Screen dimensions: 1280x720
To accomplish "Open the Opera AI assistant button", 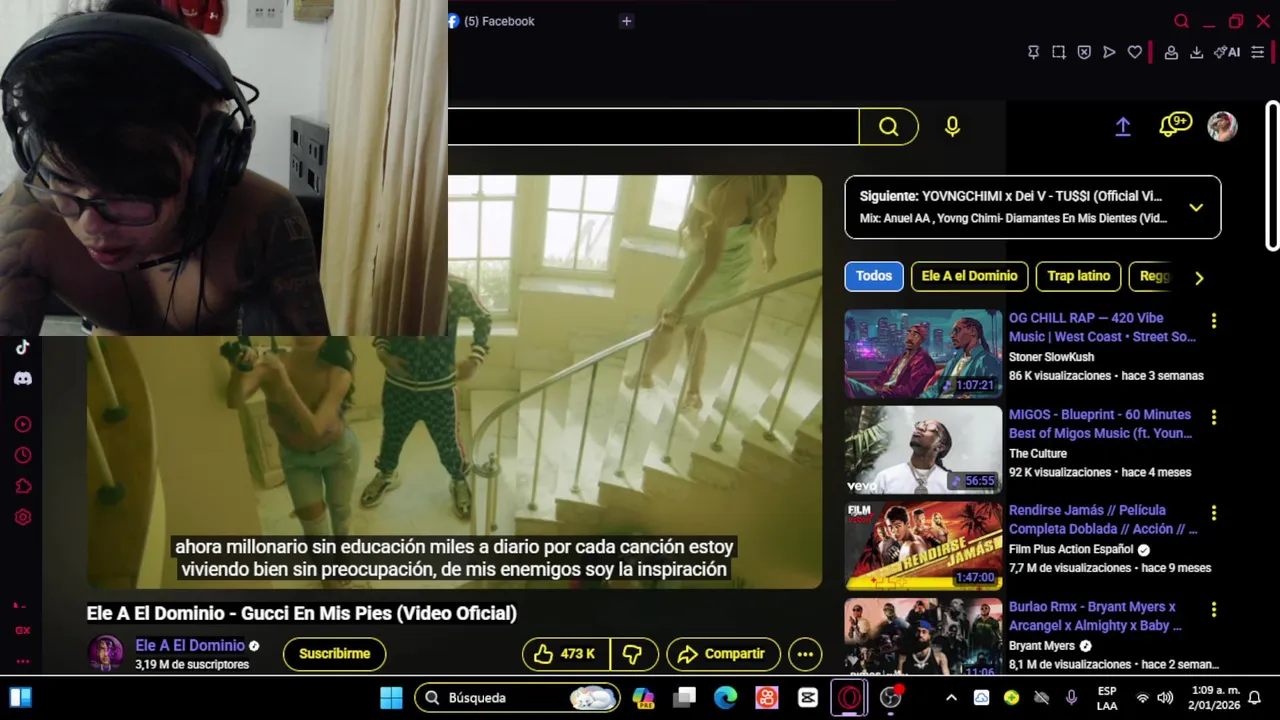I will click(1227, 52).
